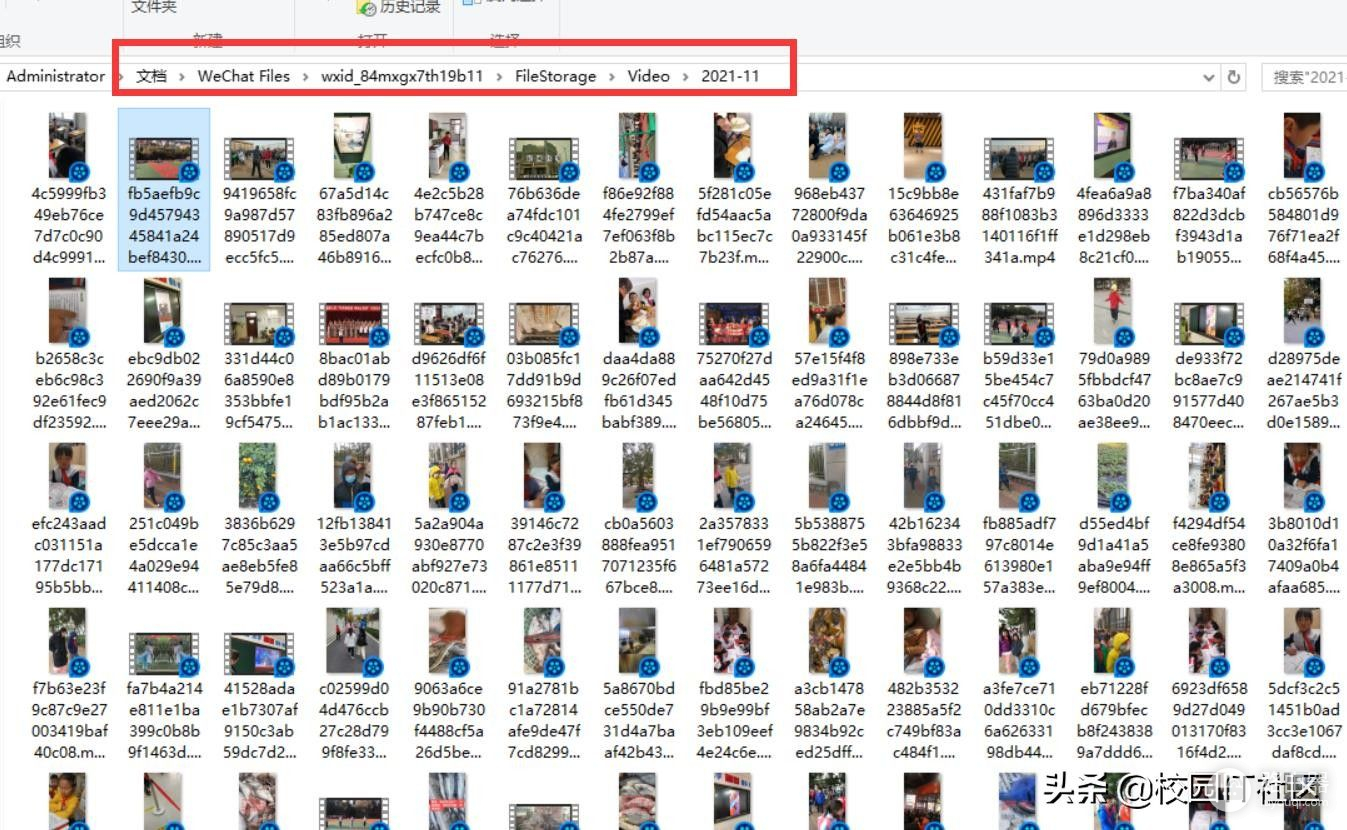The width and height of the screenshot is (1347, 830).
Task: Expand the chevron after 文档 breadcrumb
Action: pyautogui.click(x=182, y=76)
